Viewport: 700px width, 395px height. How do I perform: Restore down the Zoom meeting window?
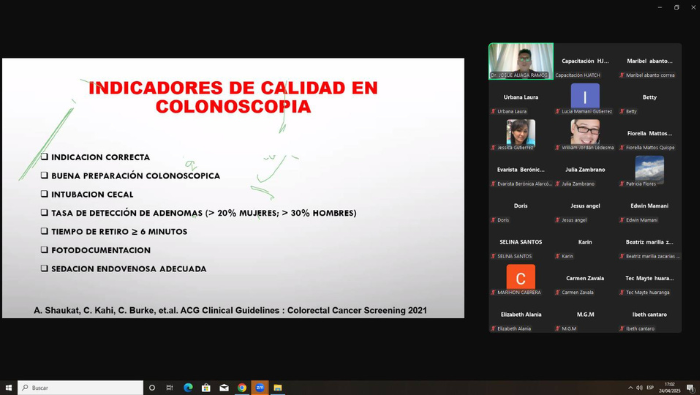tap(676, 7)
